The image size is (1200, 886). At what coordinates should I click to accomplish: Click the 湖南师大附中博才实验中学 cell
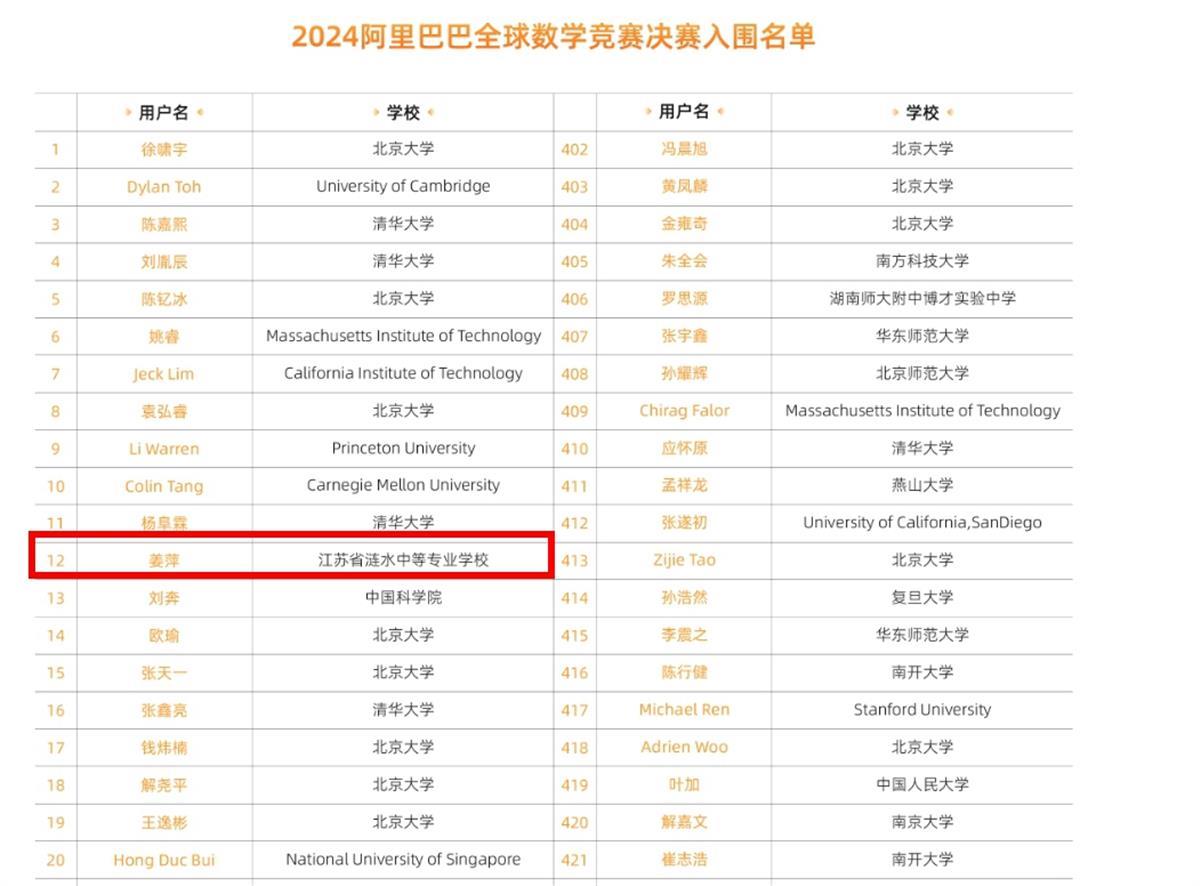[922, 298]
